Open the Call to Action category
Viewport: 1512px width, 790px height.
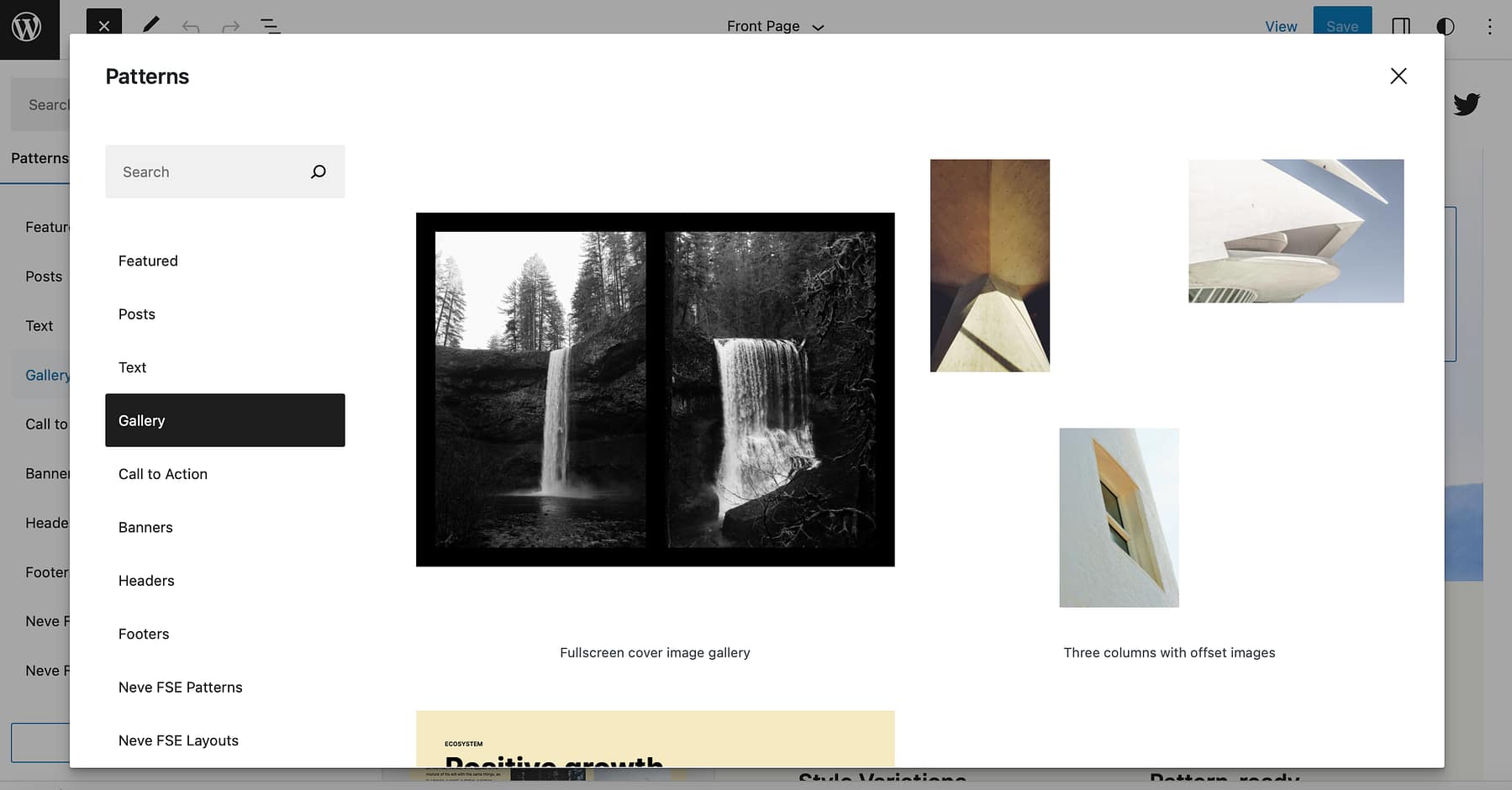pos(163,474)
